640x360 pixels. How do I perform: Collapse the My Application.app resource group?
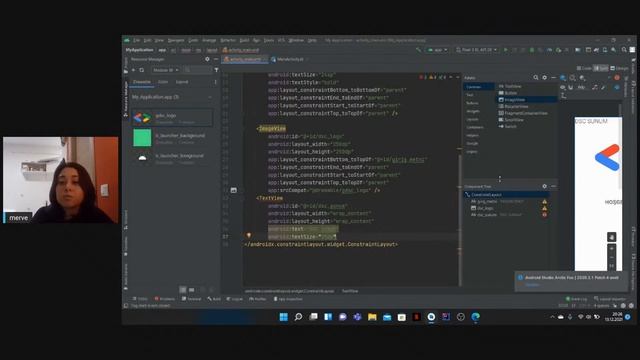(x=210, y=97)
